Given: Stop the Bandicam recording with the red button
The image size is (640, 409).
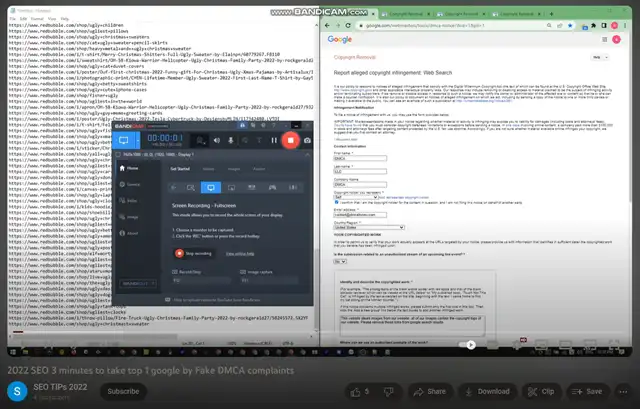Looking at the screenshot, I should pyautogui.click(x=291, y=141).
